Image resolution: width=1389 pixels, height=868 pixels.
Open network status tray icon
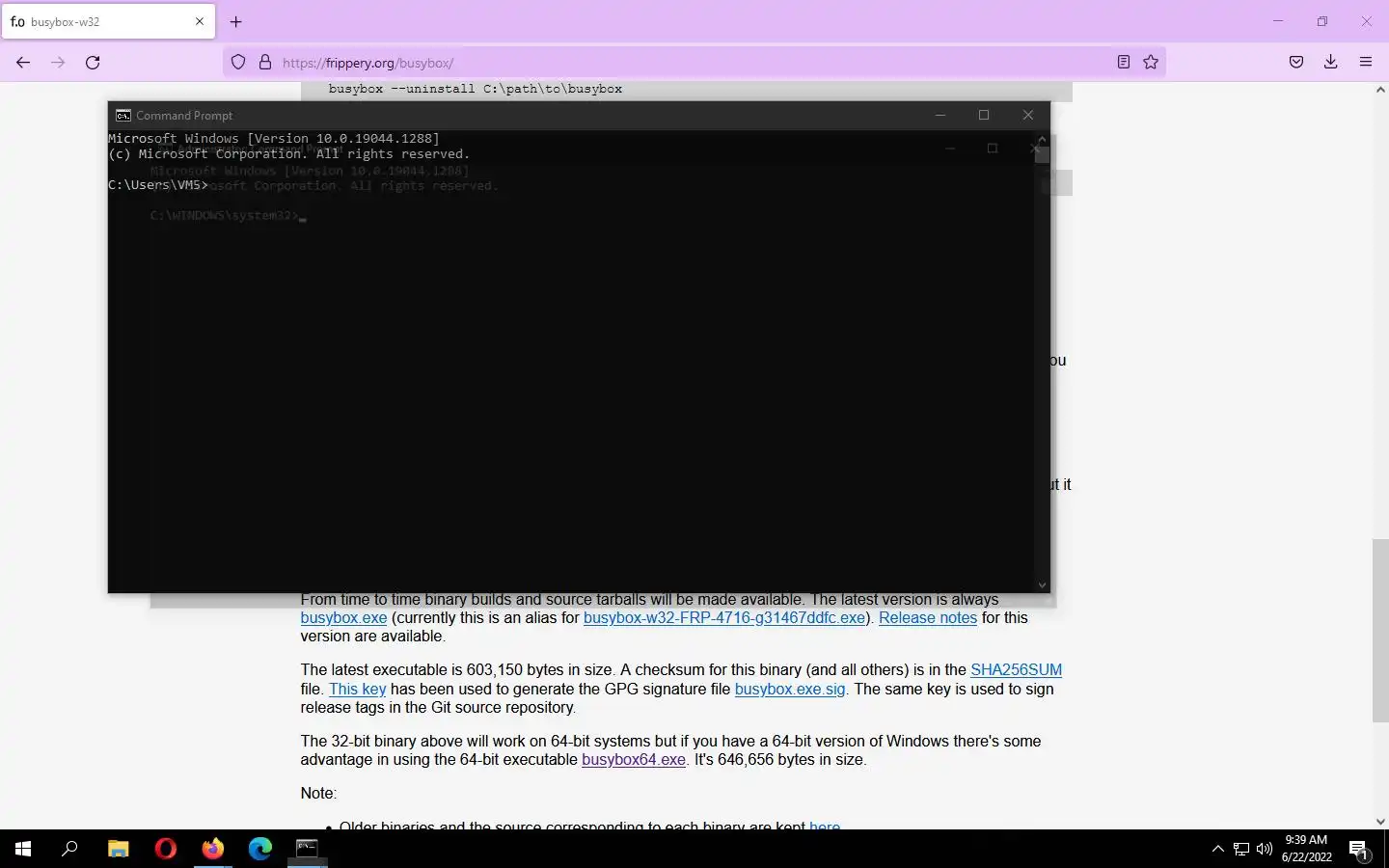pos(1241,849)
